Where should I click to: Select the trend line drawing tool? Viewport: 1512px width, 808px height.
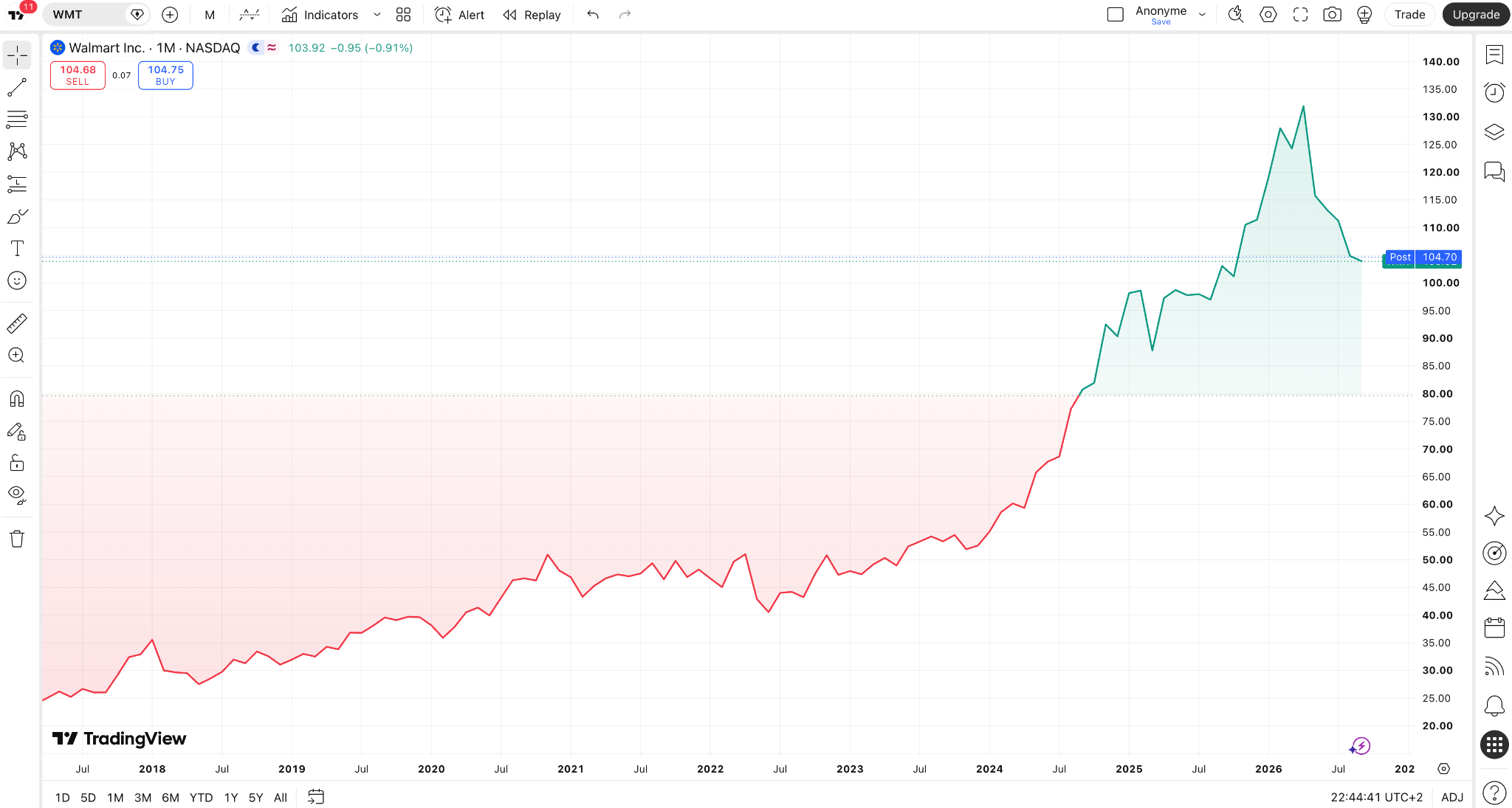click(x=17, y=87)
